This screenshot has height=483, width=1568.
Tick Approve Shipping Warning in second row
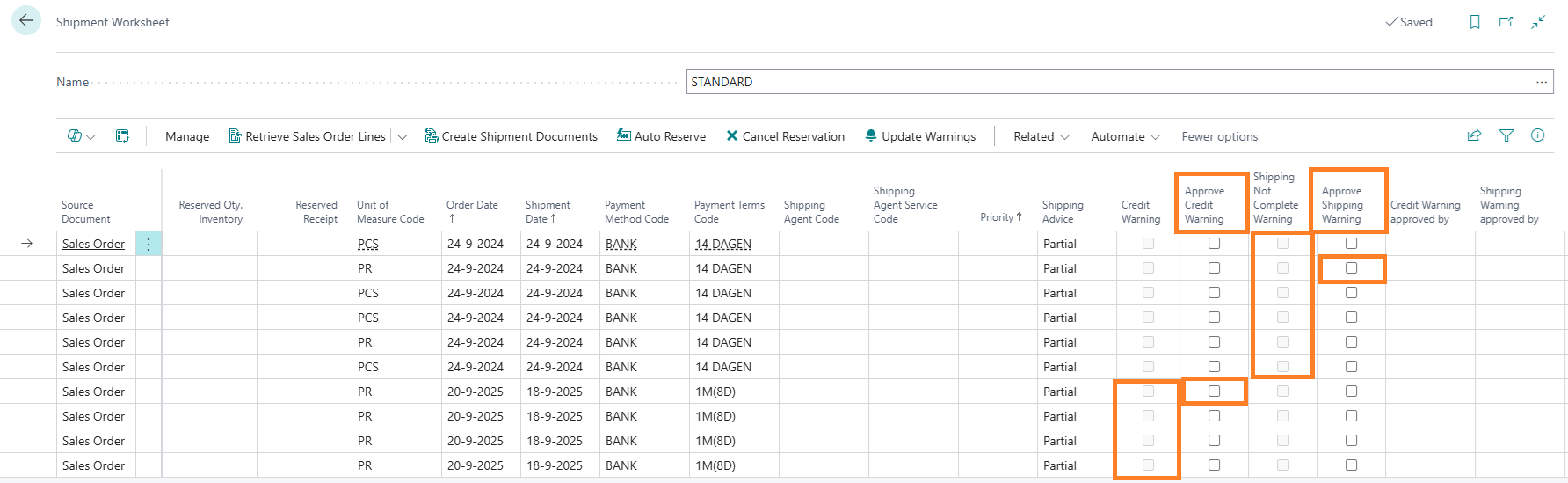point(1351,268)
